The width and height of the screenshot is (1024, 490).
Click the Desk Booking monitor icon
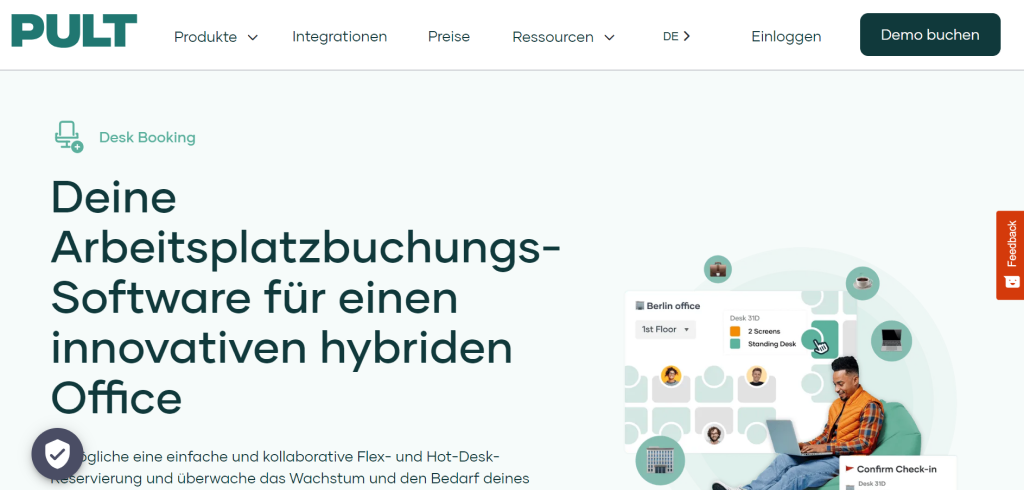point(69,137)
